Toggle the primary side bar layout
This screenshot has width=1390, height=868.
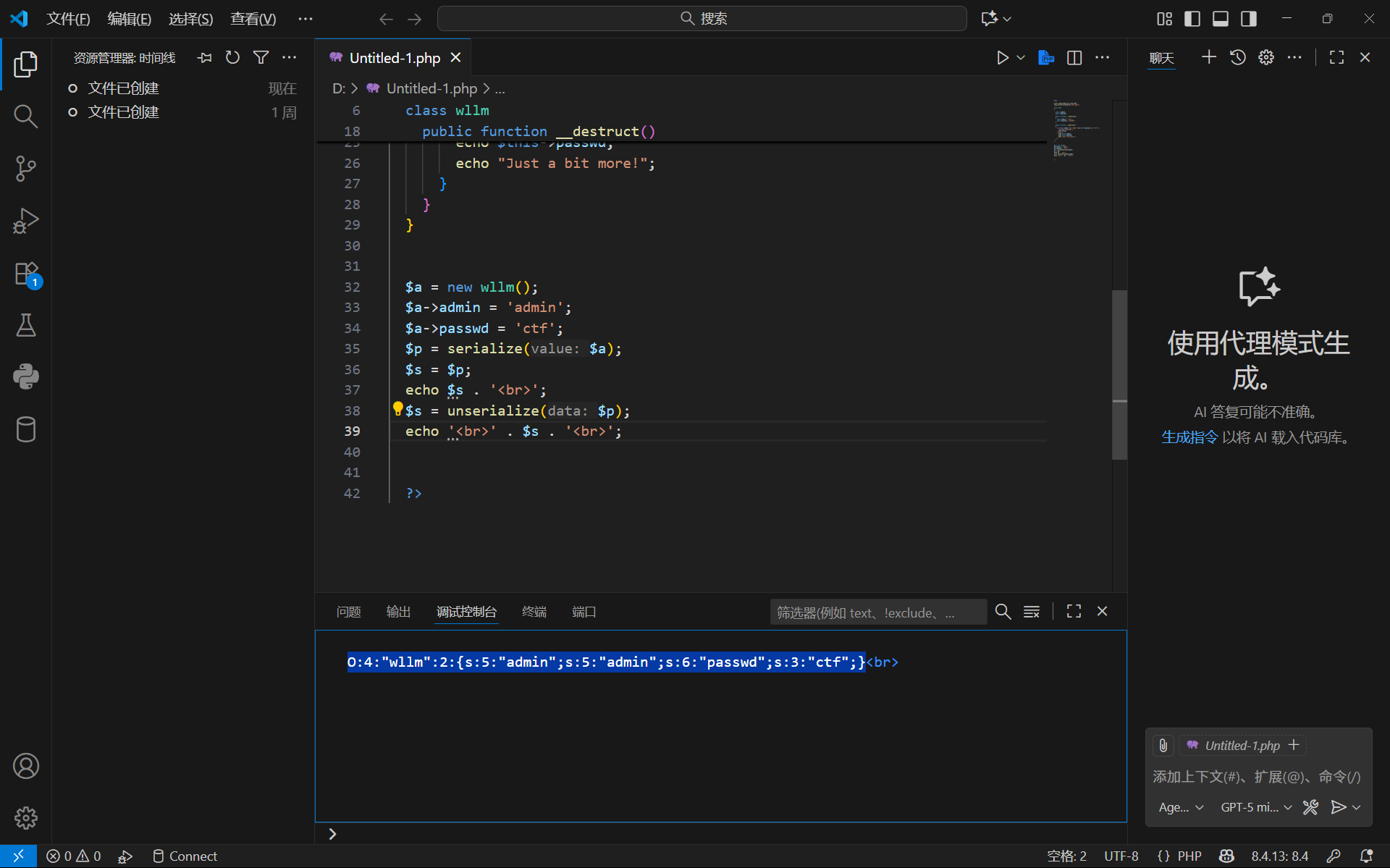1192,19
